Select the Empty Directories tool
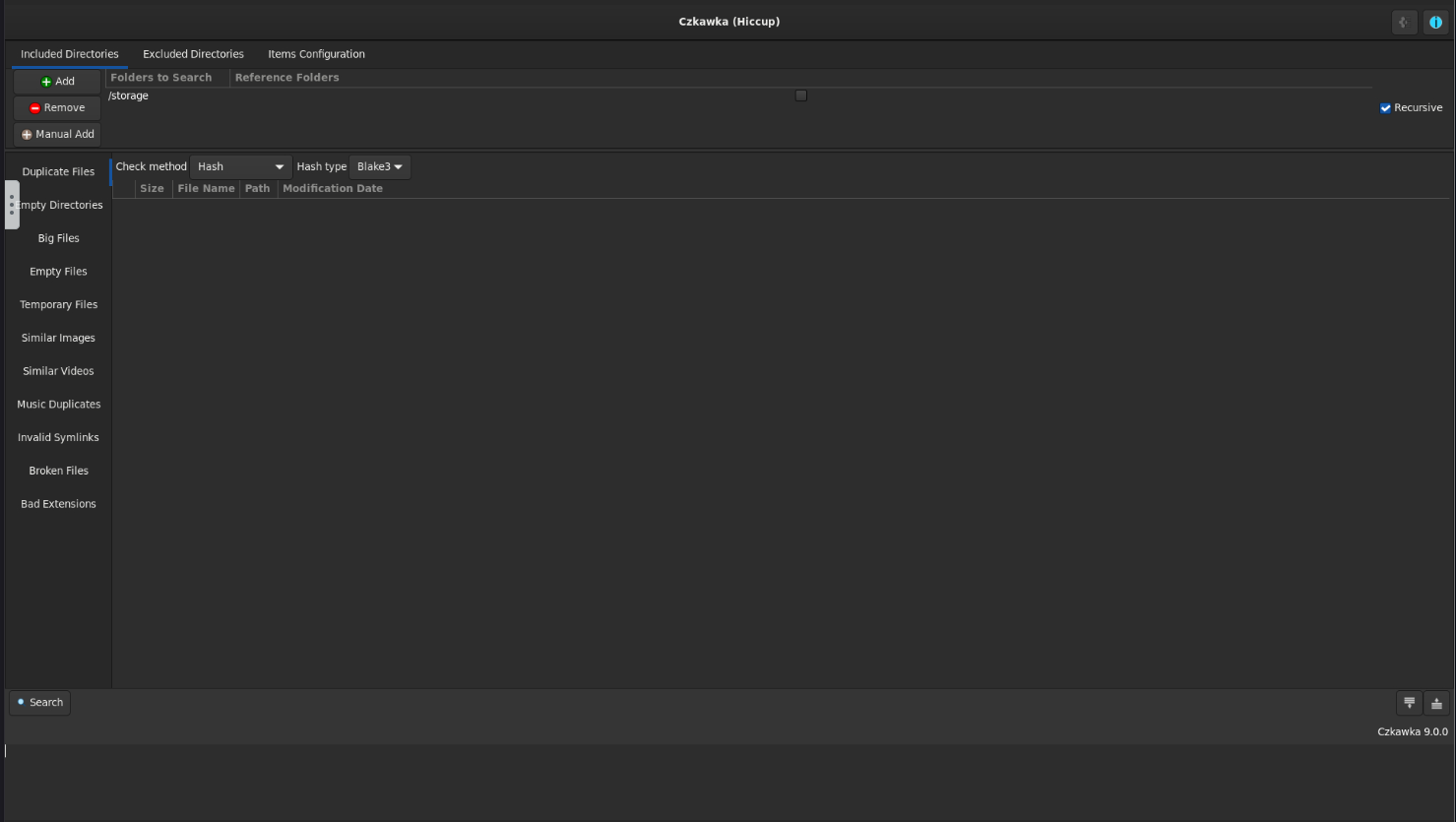1456x822 pixels. click(x=59, y=206)
